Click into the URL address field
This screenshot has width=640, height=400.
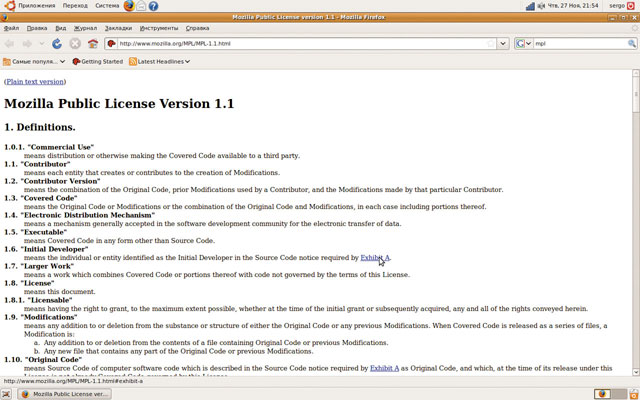click(x=300, y=44)
